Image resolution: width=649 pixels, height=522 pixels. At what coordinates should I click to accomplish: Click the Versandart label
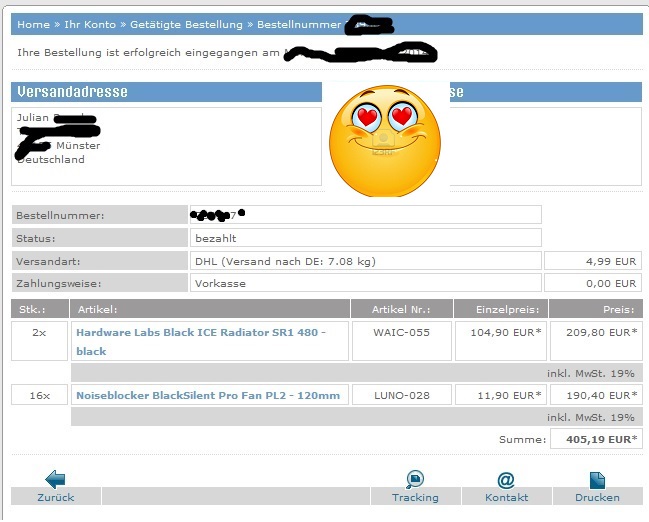pos(48,262)
